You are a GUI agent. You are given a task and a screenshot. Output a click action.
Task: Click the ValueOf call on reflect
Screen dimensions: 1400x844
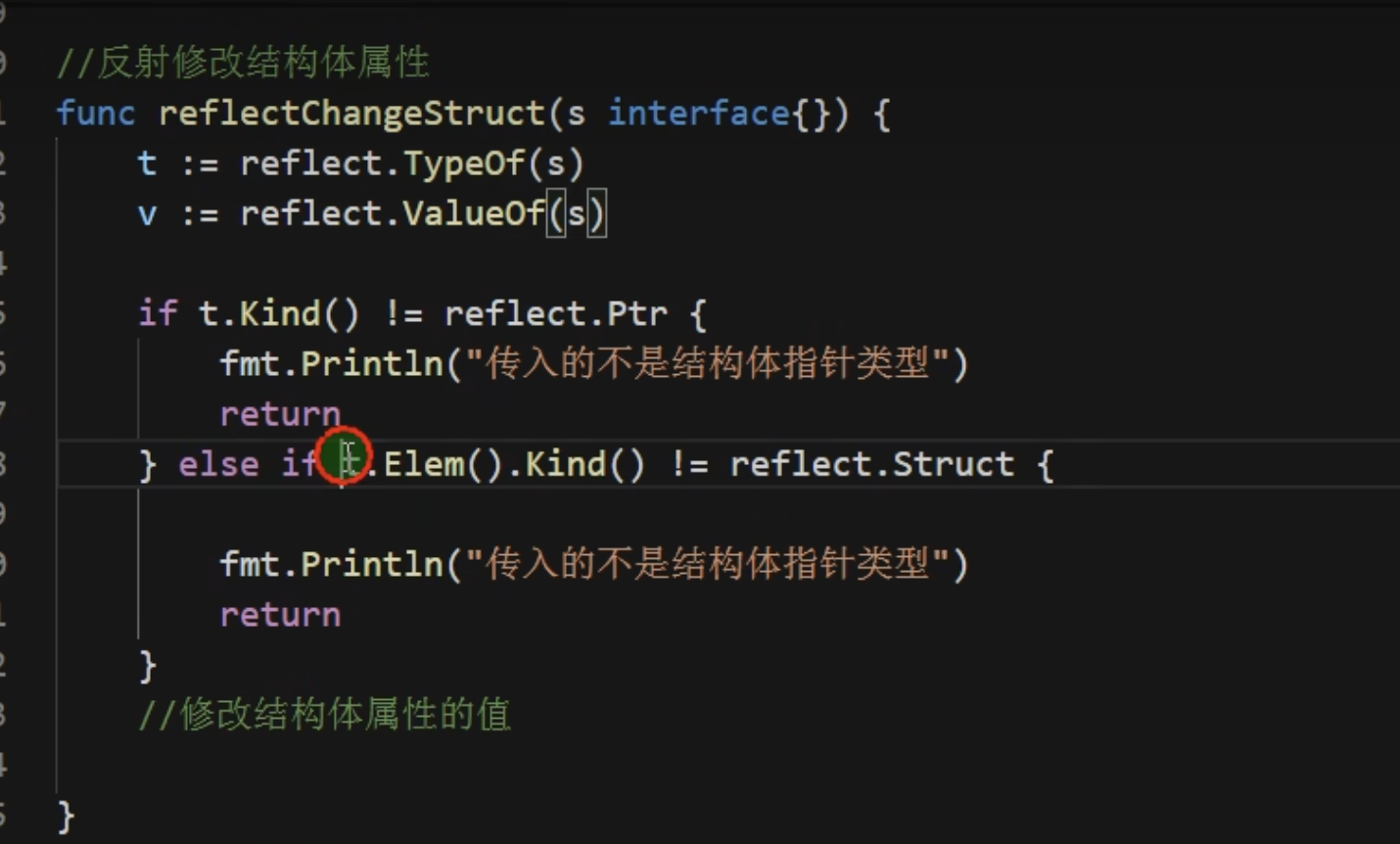pyautogui.click(x=474, y=213)
